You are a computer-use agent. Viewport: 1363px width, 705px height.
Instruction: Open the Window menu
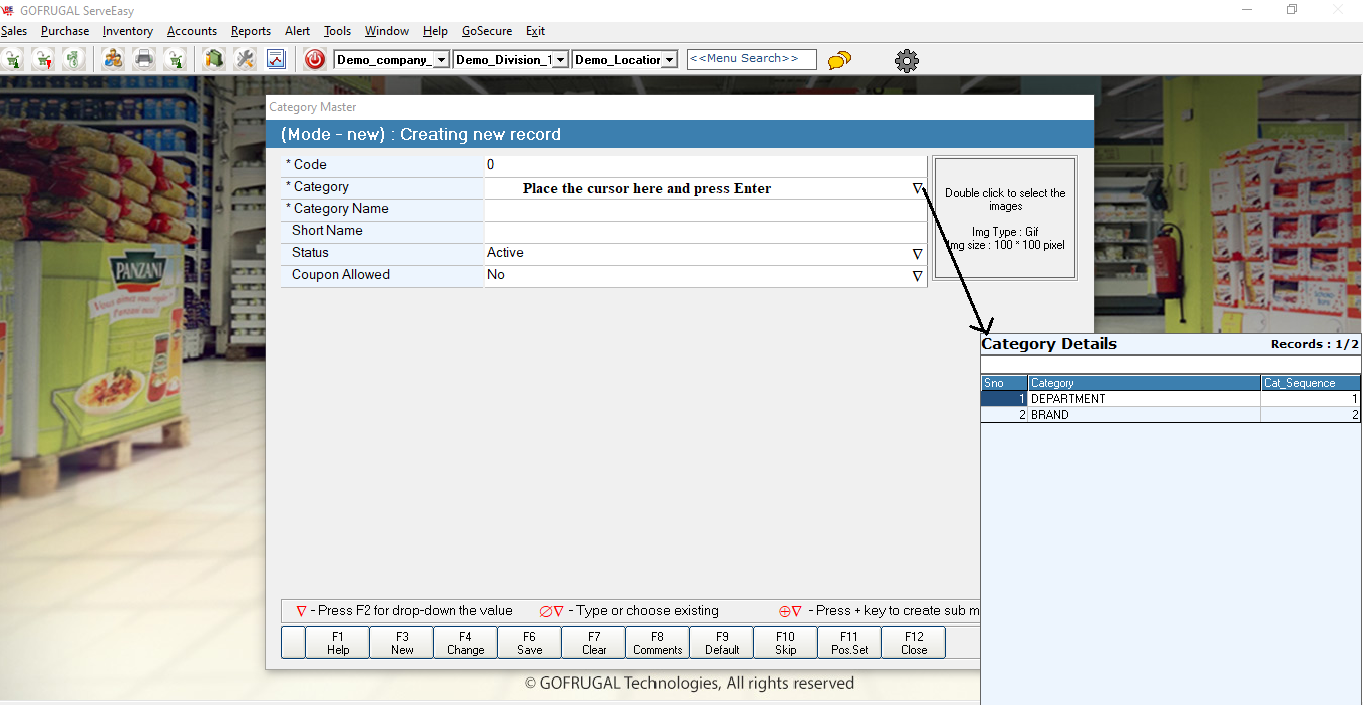[x=387, y=31]
